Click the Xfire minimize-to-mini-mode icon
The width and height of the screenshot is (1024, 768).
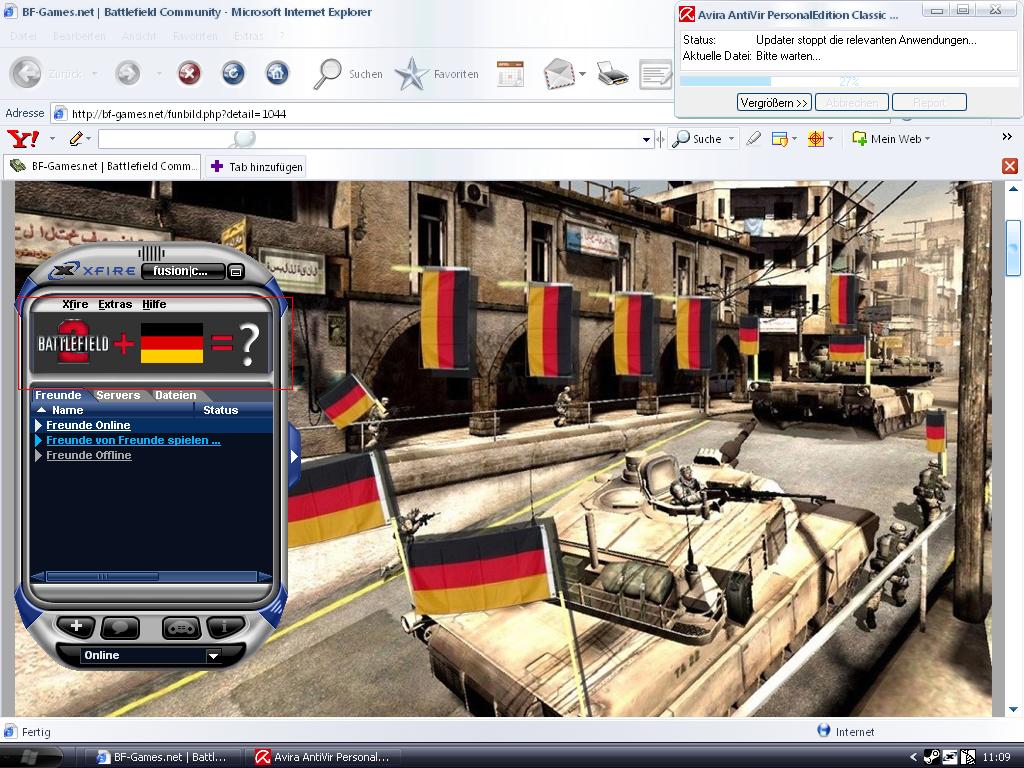(x=236, y=271)
